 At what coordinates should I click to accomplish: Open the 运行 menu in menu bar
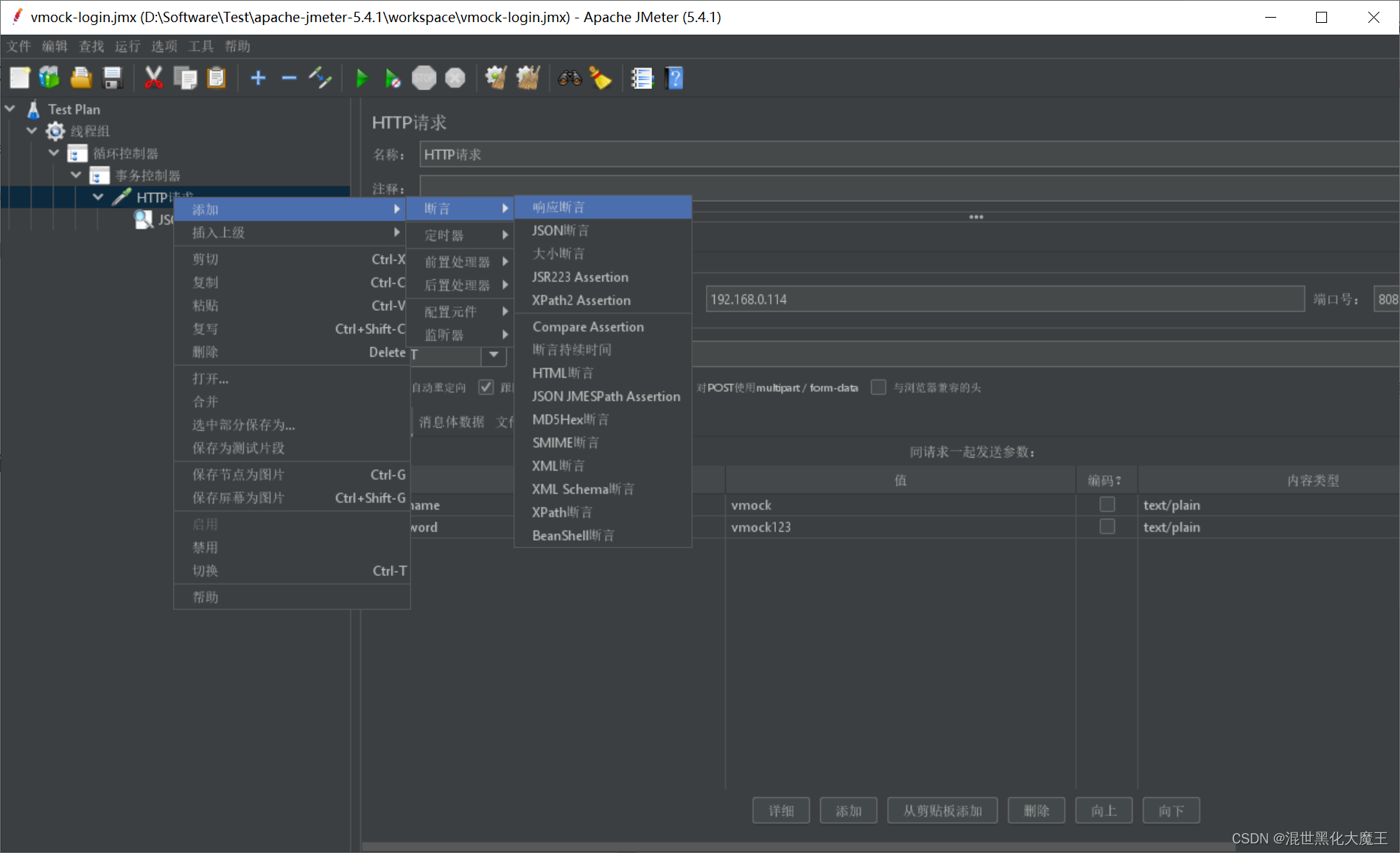click(127, 46)
